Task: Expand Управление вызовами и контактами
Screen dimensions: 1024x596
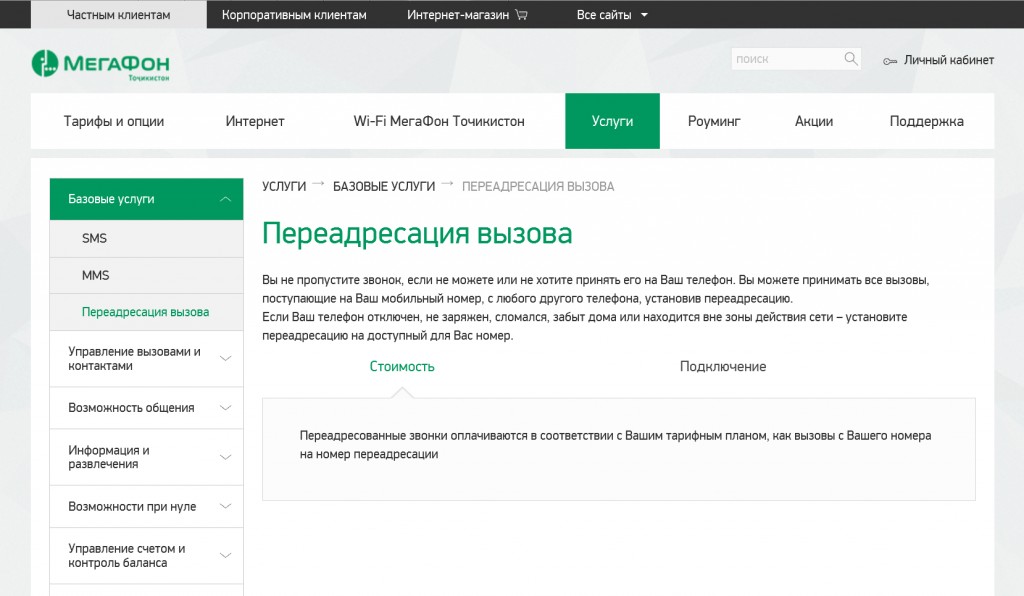Action: coord(225,359)
